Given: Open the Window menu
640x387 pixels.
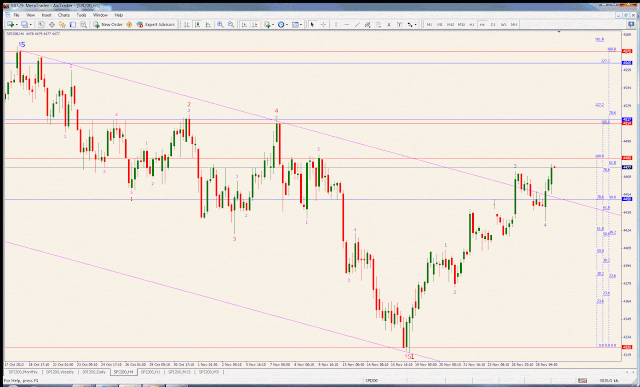Looking at the screenshot, I should coord(100,15).
